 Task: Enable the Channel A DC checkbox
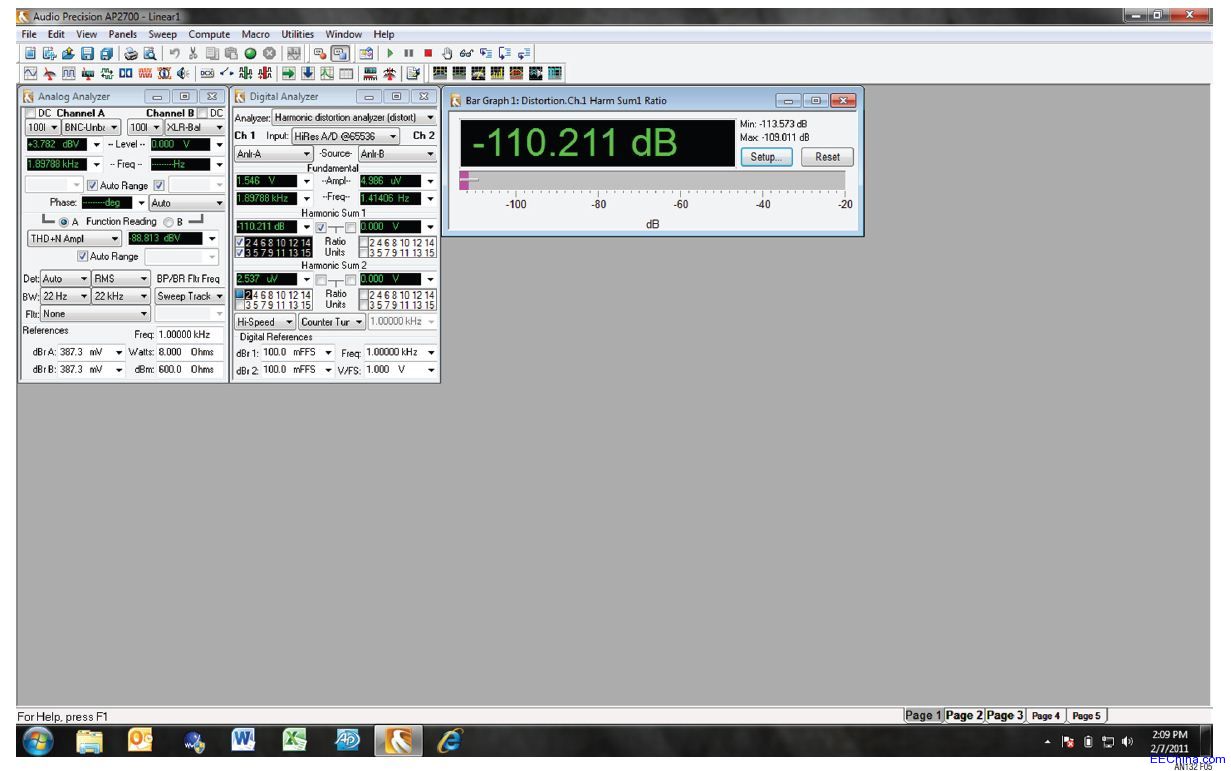[x=30, y=114]
